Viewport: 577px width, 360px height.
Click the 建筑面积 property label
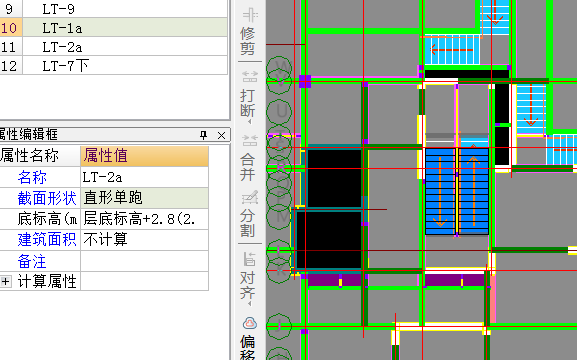[47, 240]
